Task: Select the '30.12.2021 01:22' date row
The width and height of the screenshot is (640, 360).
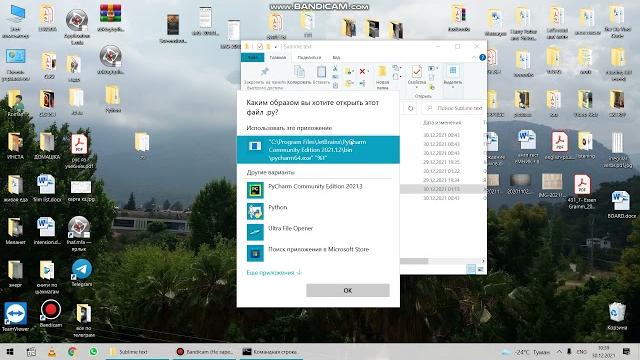Action: point(442,171)
